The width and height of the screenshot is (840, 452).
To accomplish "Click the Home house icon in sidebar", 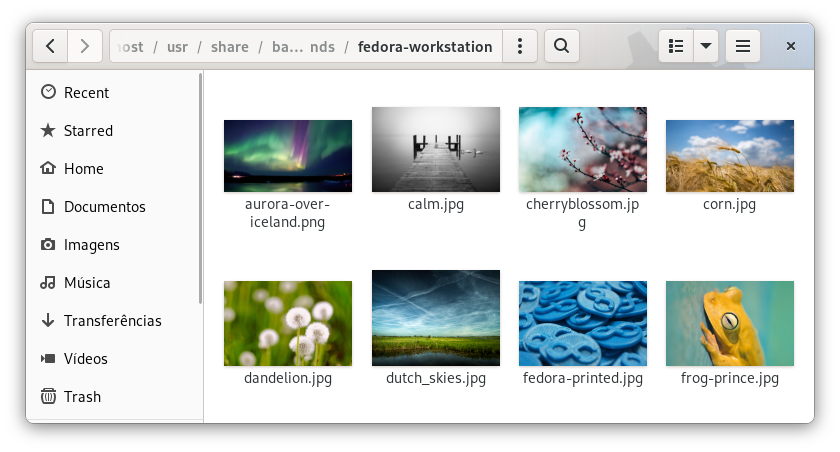I will pos(48,168).
